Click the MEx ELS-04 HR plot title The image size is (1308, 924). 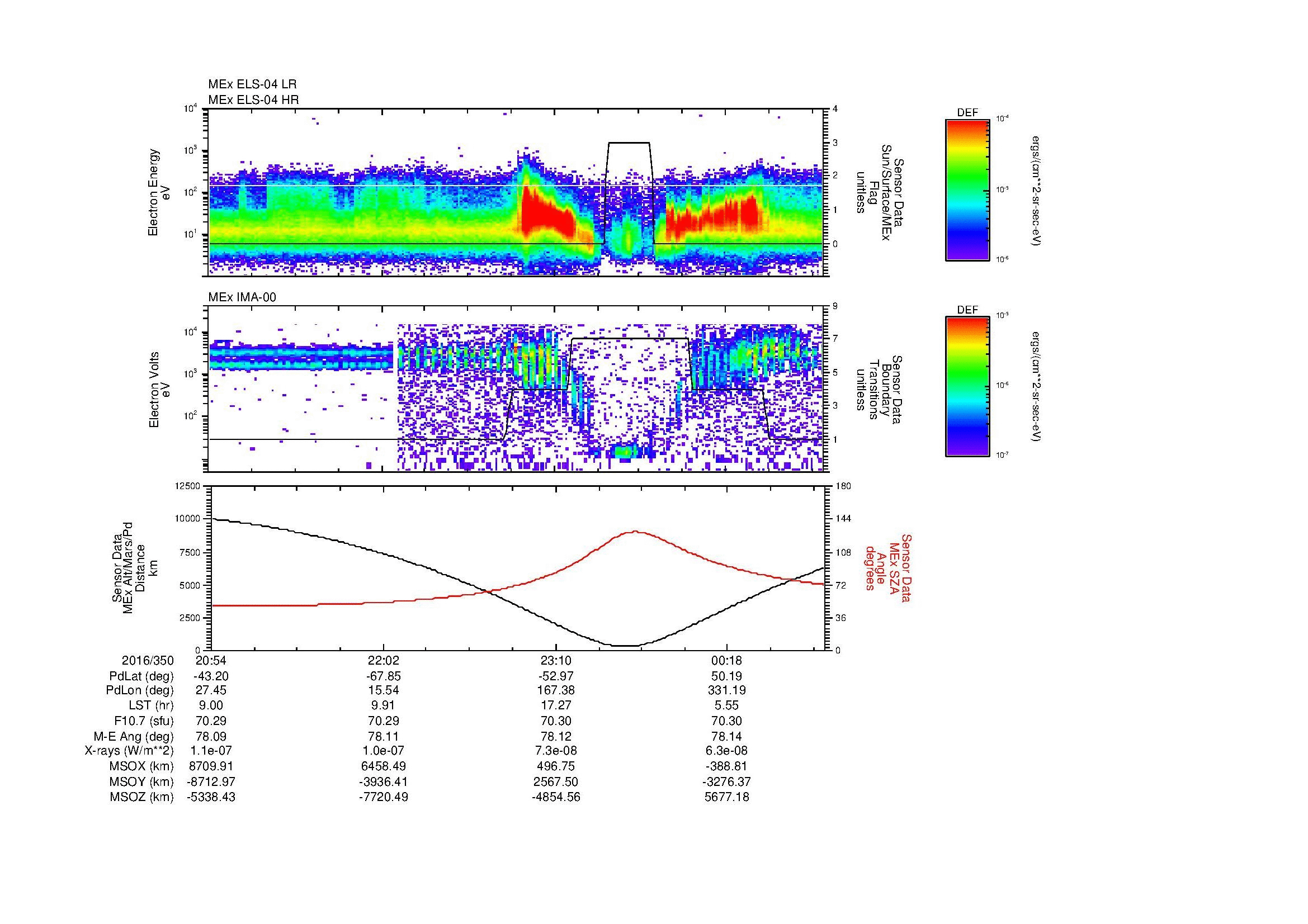pyautogui.click(x=253, y=99)
